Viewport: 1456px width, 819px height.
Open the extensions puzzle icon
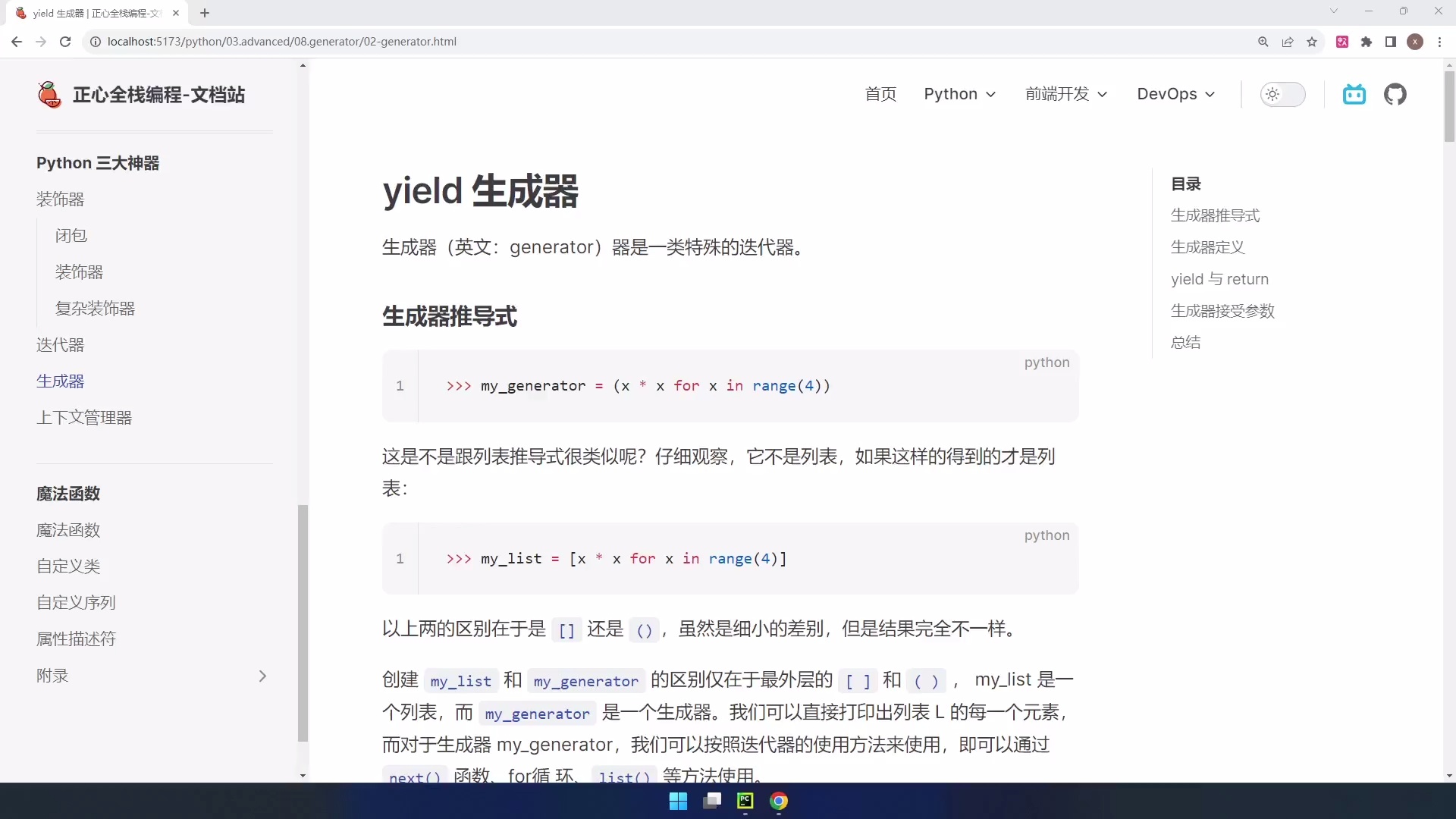[x=1367, y=42]
